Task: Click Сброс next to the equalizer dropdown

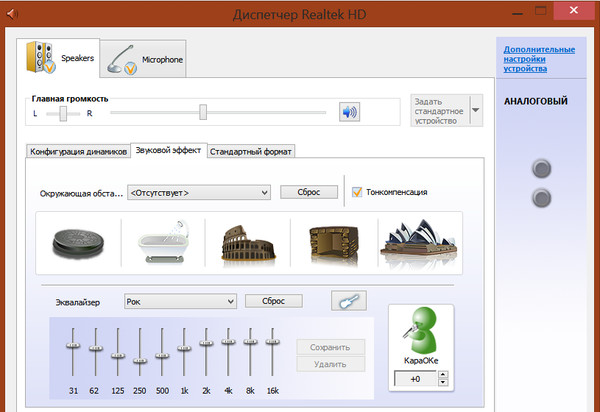Action: [274, 301]
